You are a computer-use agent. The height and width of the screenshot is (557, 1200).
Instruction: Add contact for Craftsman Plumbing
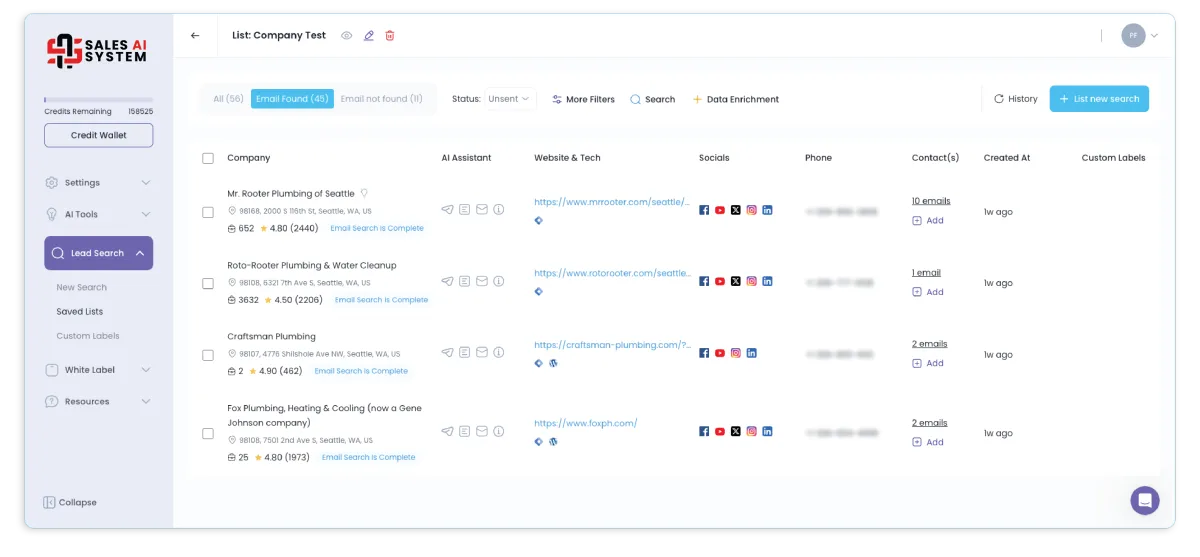[x=928, y=363]
